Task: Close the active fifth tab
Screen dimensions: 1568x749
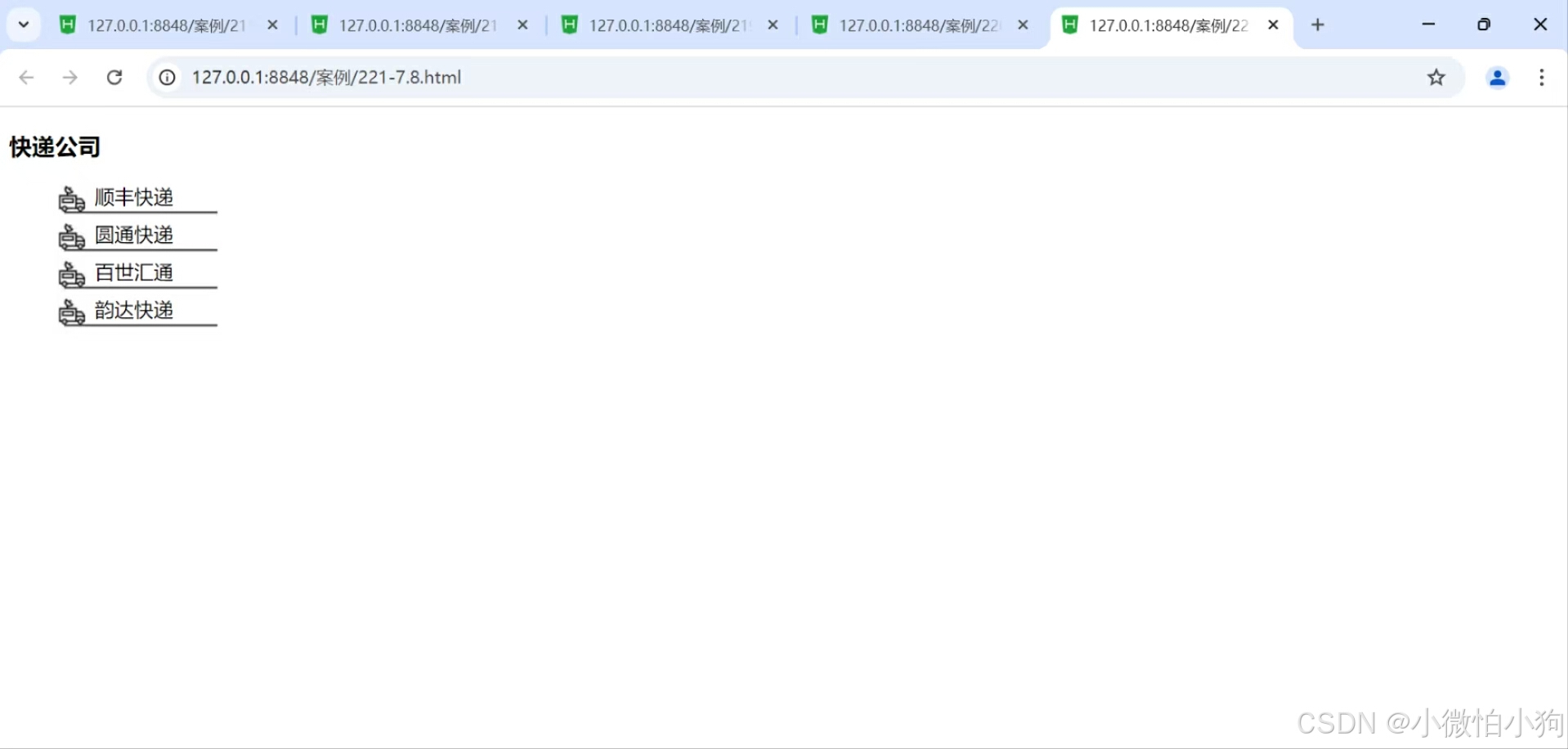Action: pyautogui.click(x=1274, y=25)
